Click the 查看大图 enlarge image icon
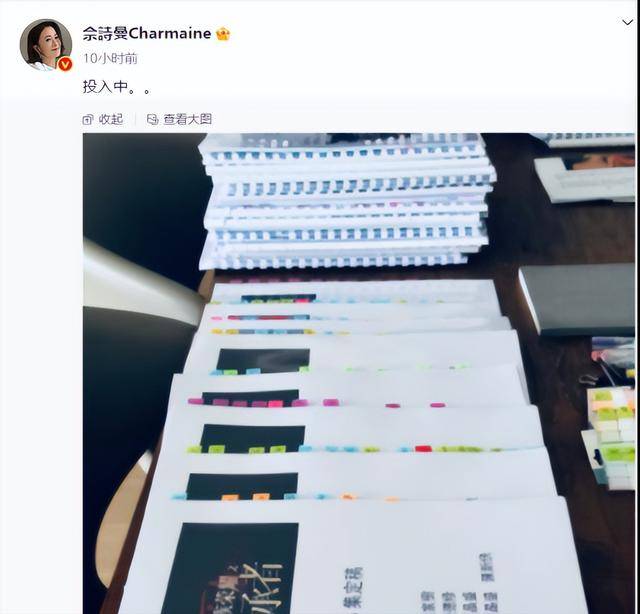 tap(152, 120)
